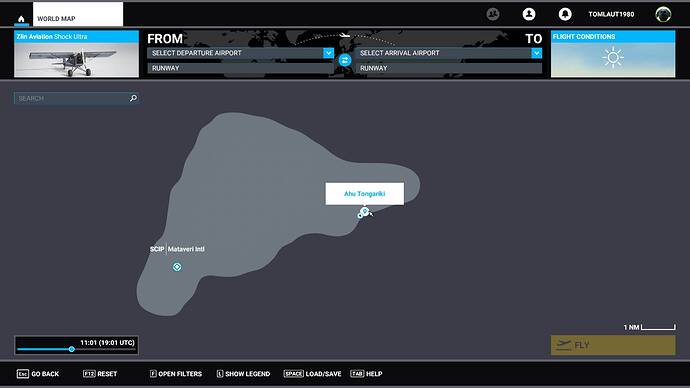Click the 1 NM map scale bar
Screen dimensions: 690x388
click(x=649, y=327)
